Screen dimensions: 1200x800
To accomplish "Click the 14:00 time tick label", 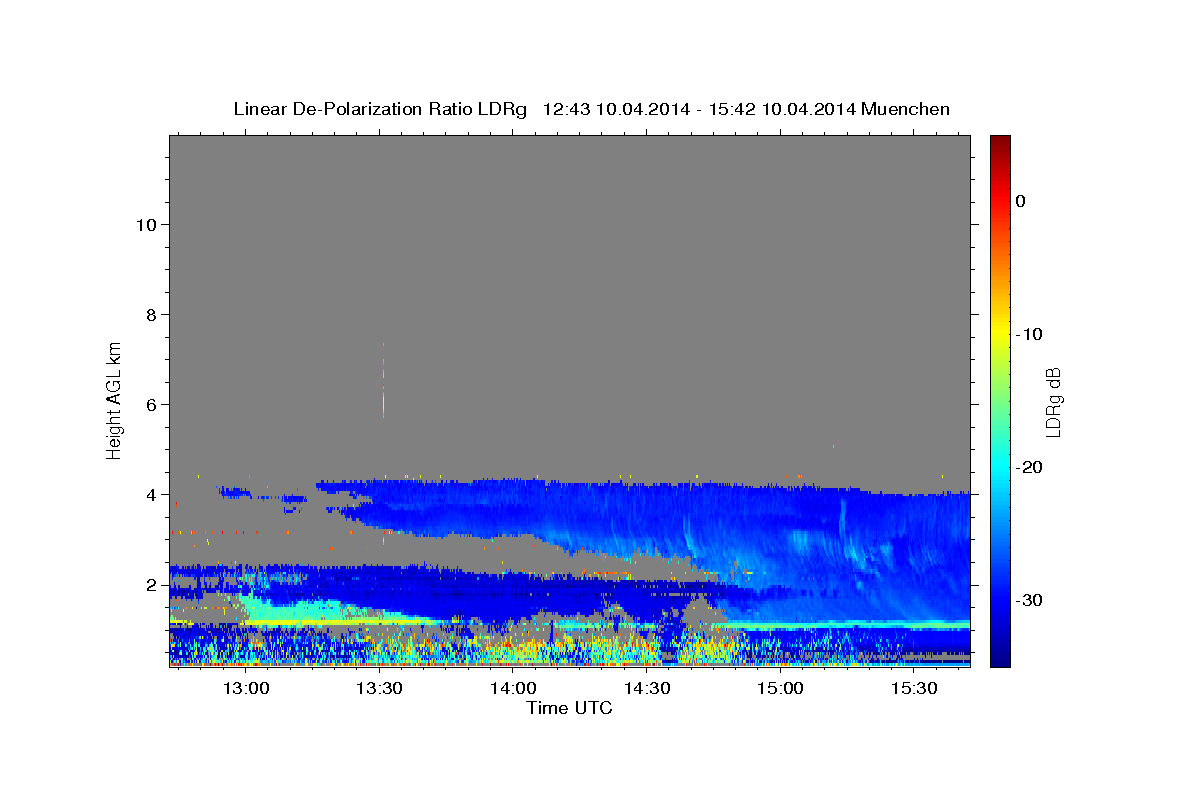I will (x=513, y=689).
